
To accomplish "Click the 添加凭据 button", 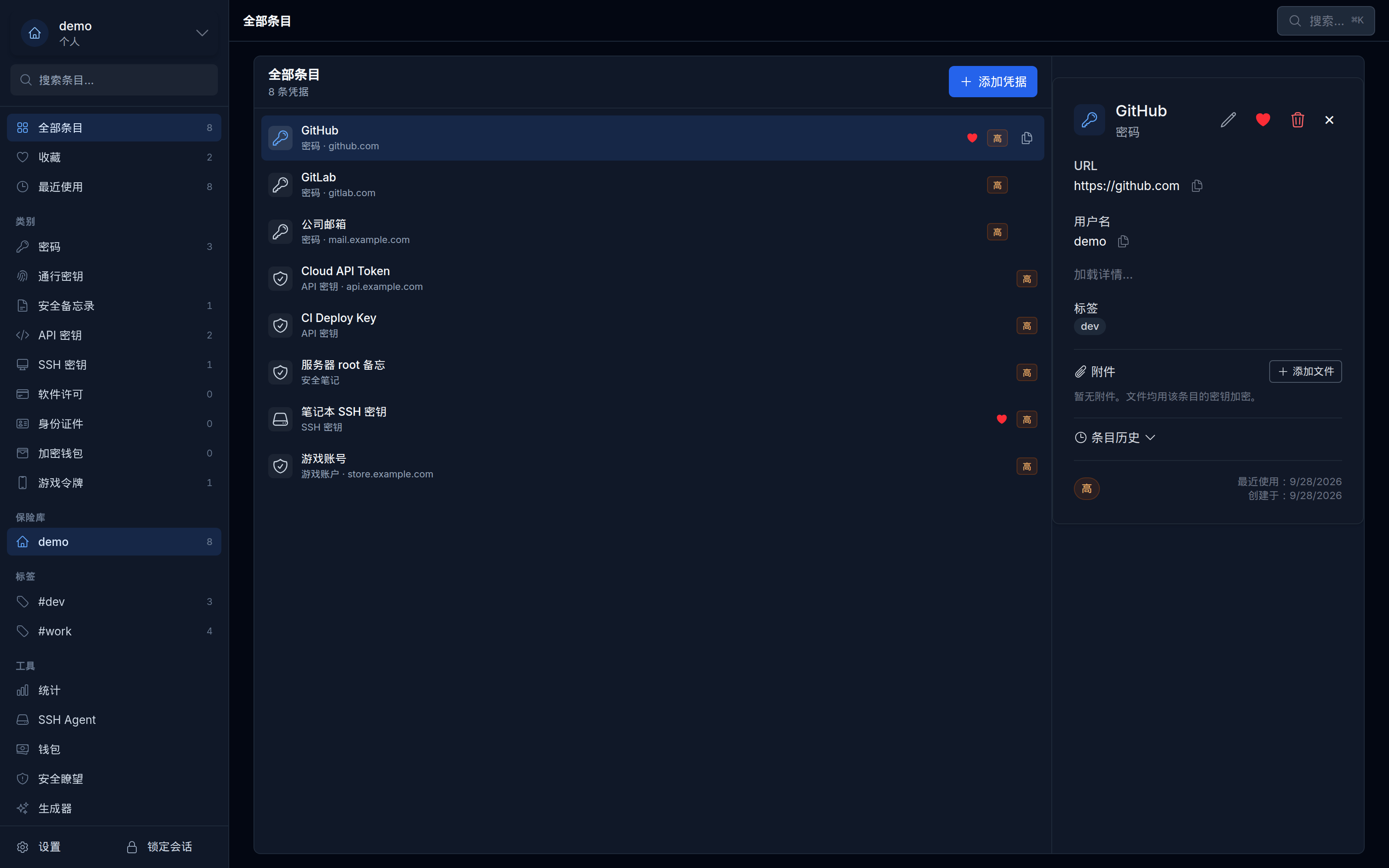I will [992, 82].
